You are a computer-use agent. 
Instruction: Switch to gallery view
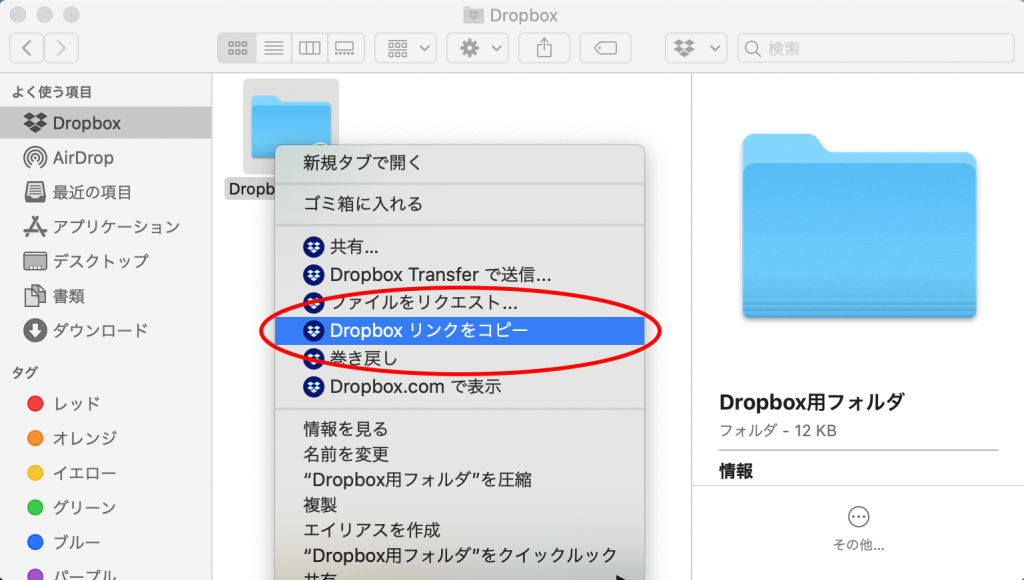pos(345,48)
